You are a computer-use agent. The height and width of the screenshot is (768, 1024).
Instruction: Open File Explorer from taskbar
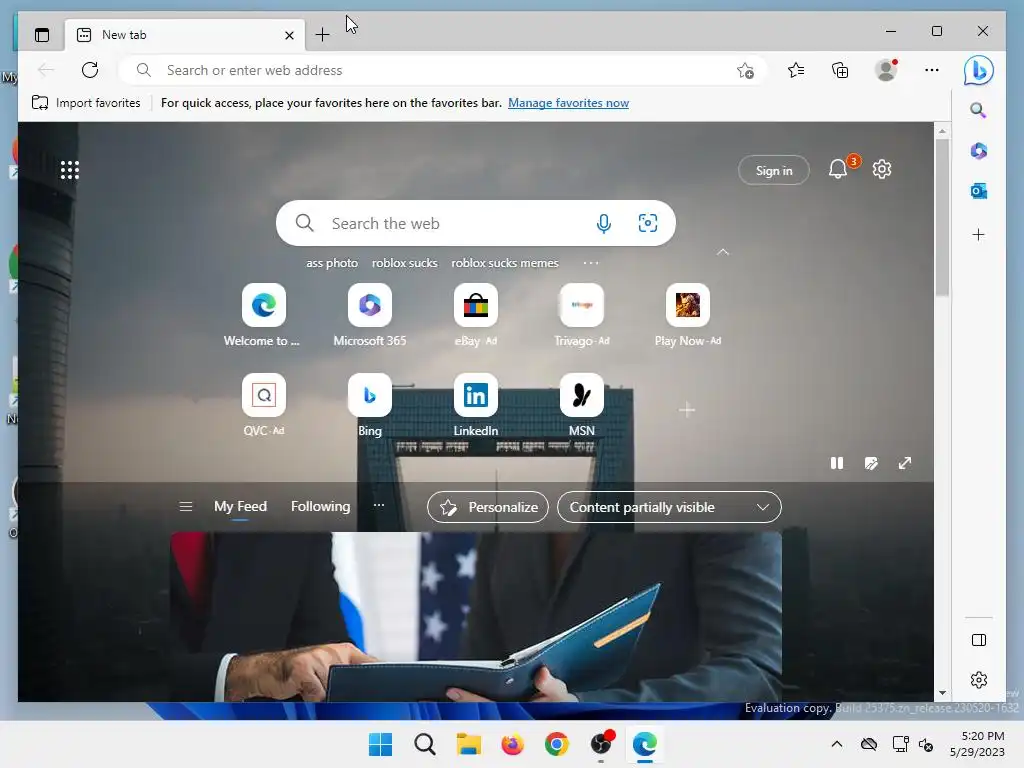tap(468, 744)
